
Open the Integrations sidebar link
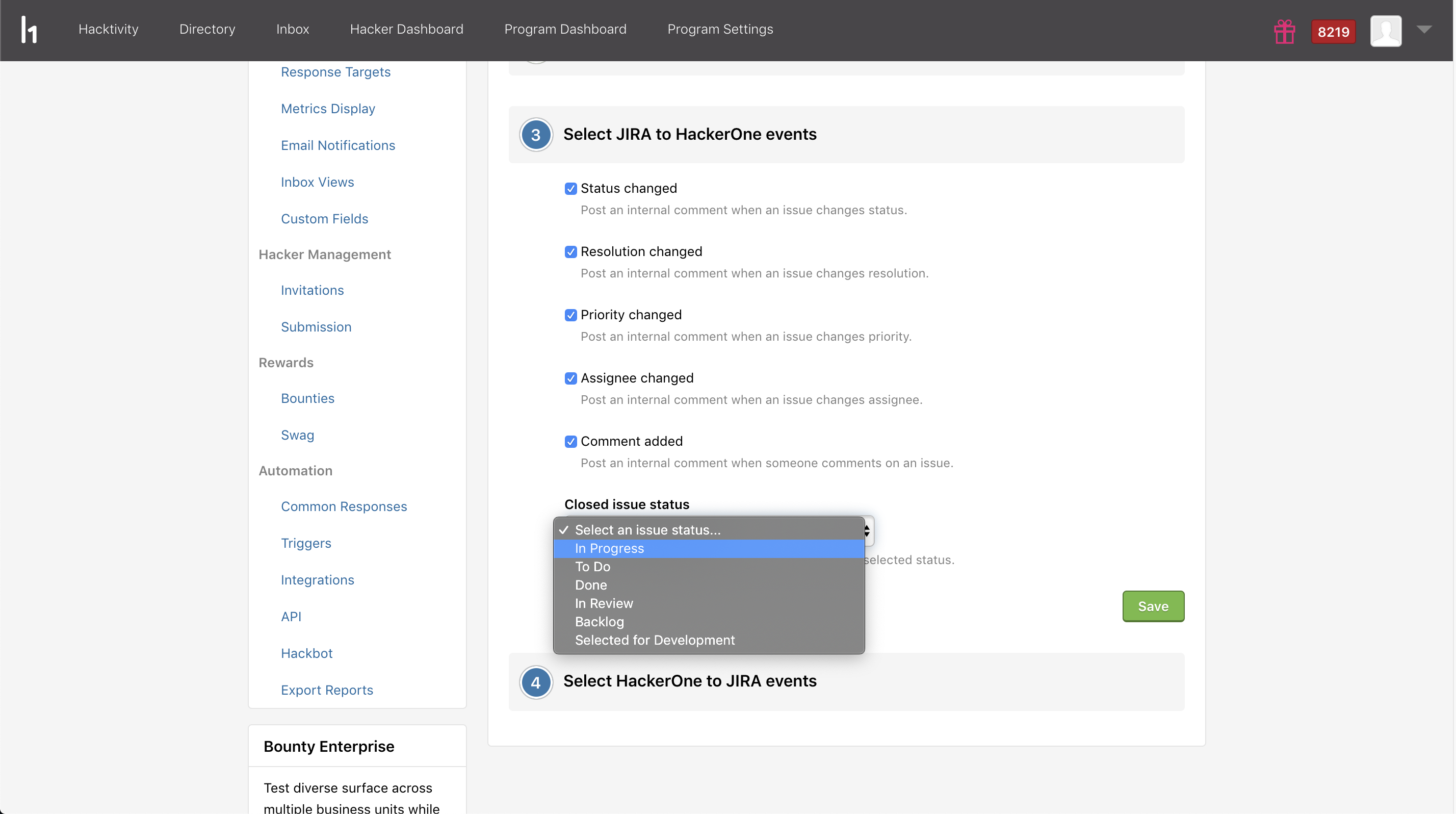(x=317, y=580)
